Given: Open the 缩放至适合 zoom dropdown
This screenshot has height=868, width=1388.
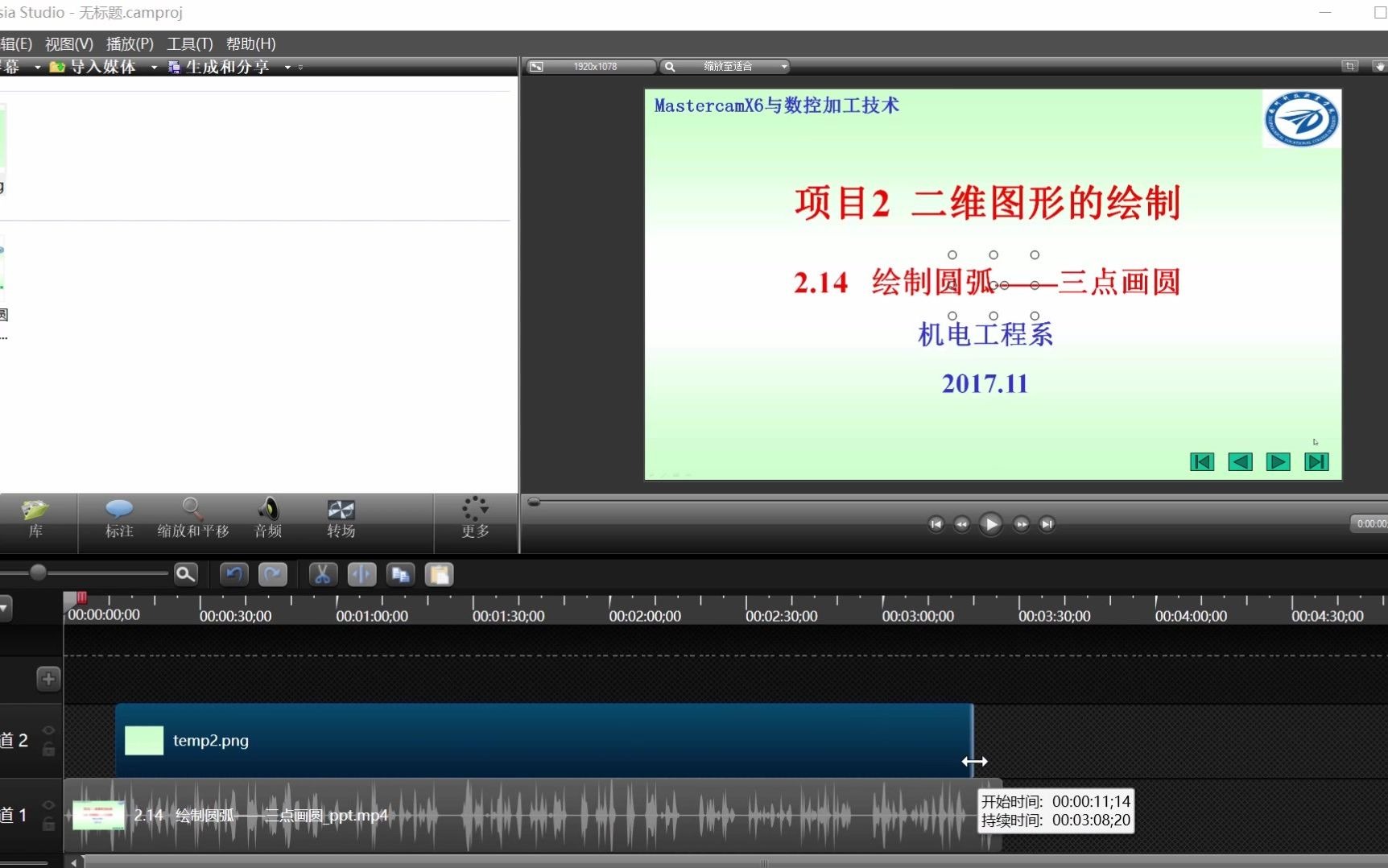Looking at the screenshot, I should point(725,66).
